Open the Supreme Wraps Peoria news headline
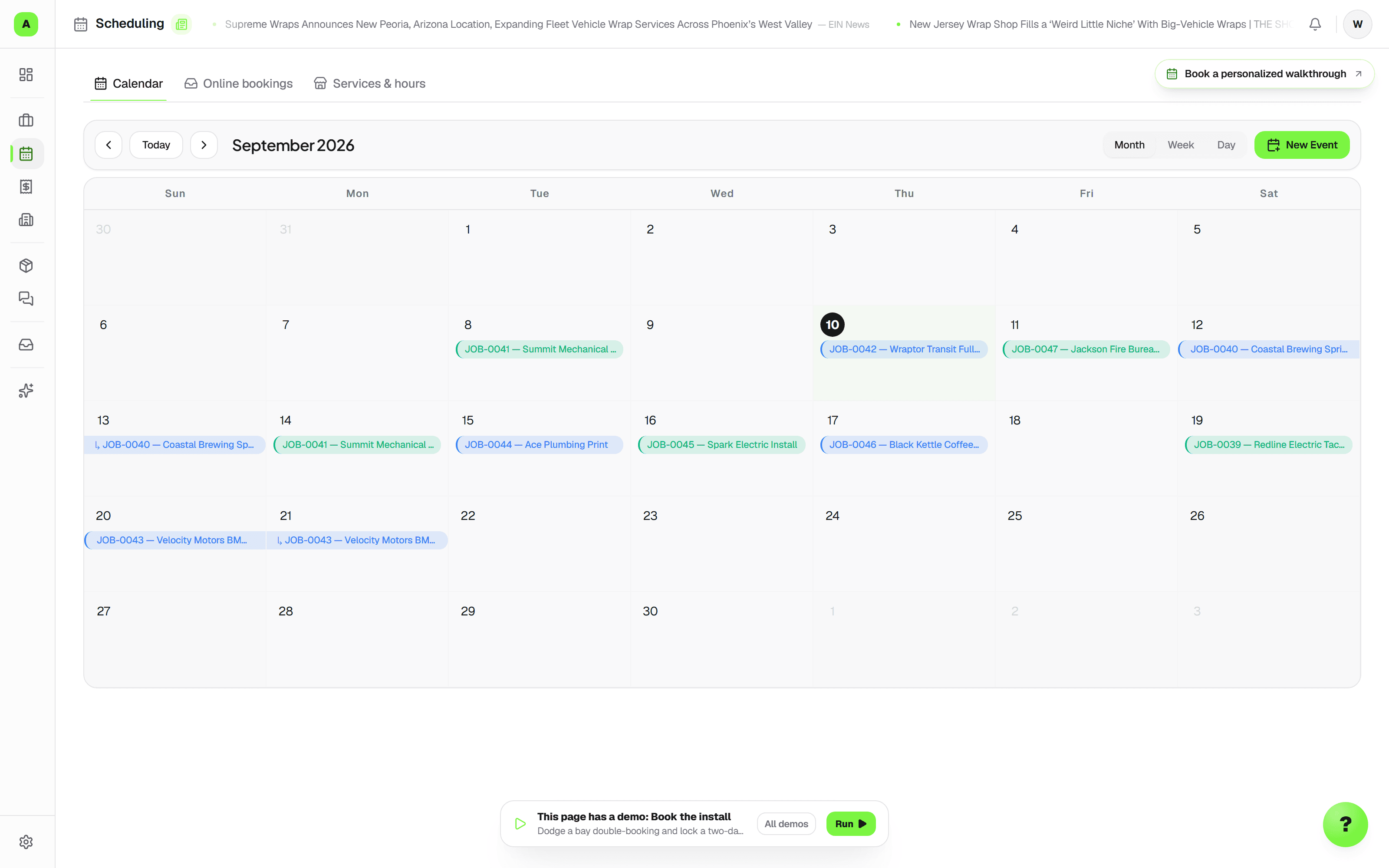This screenshot has height=868, width=1389. click(518, 24)
